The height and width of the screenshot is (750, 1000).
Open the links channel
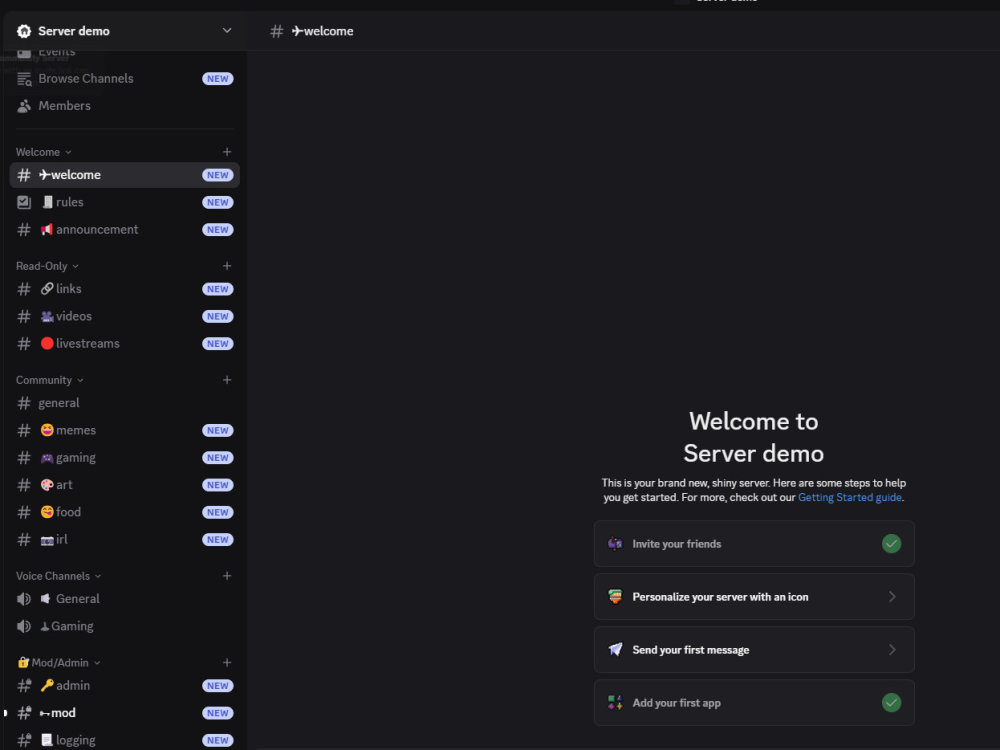click(x=124, y=289)
